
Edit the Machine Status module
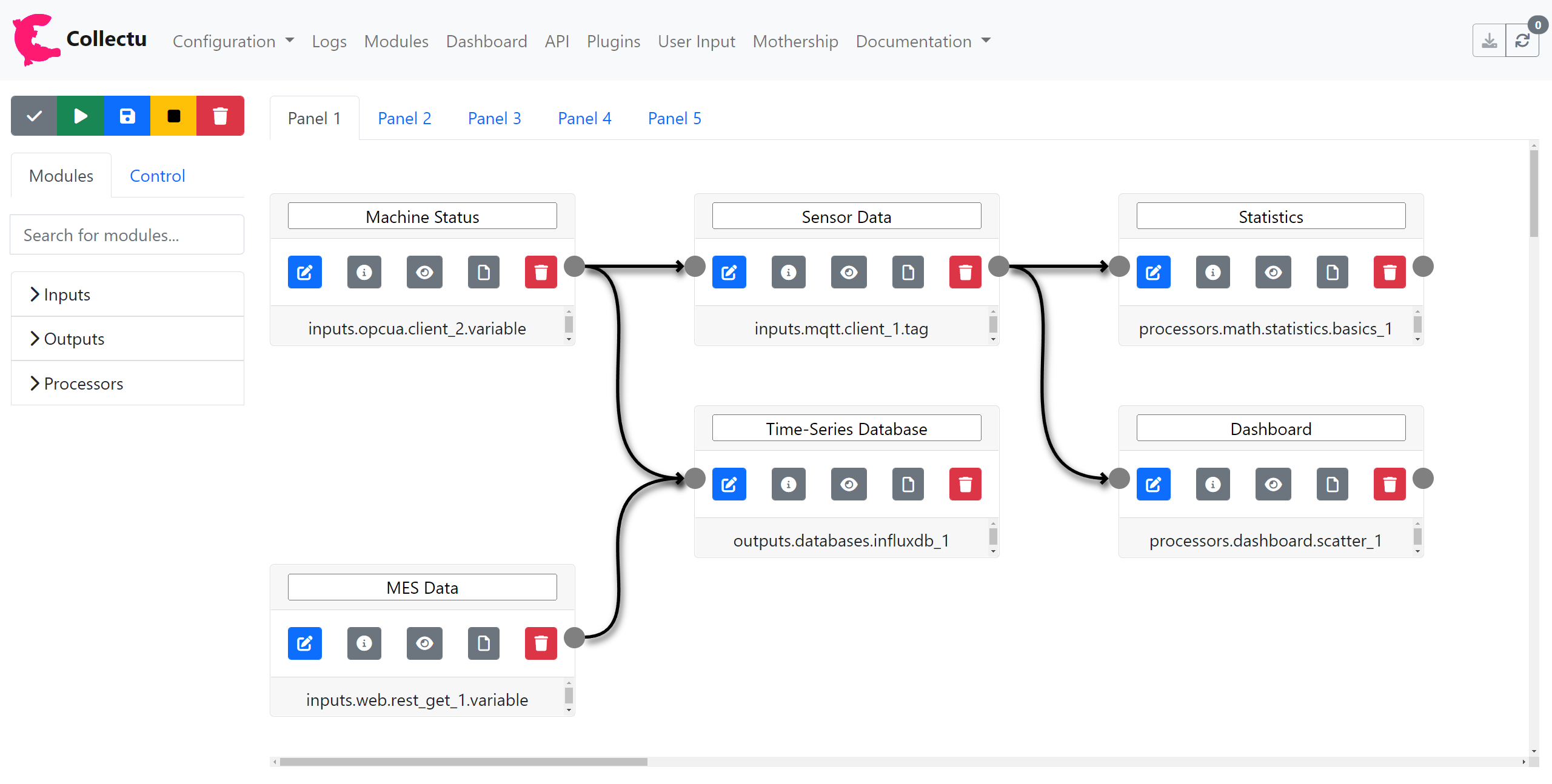click(x=304, y=272)
